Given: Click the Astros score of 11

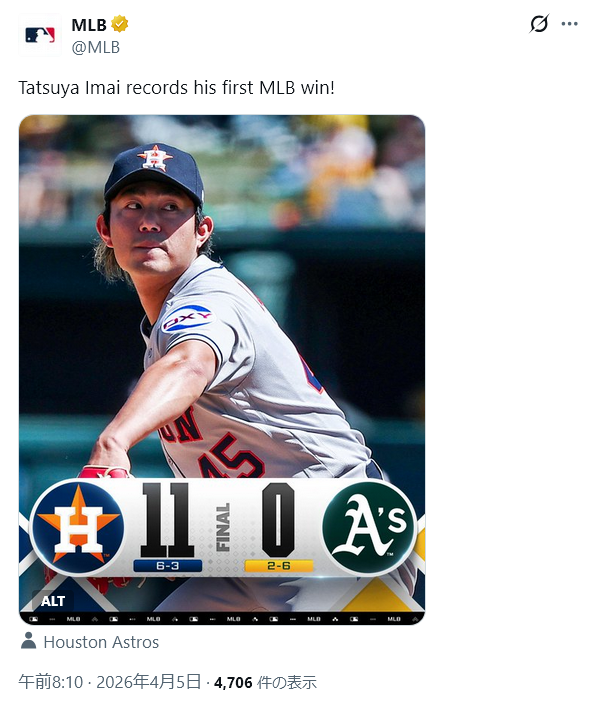Looking at the screenshot, I should pos(166,520).
